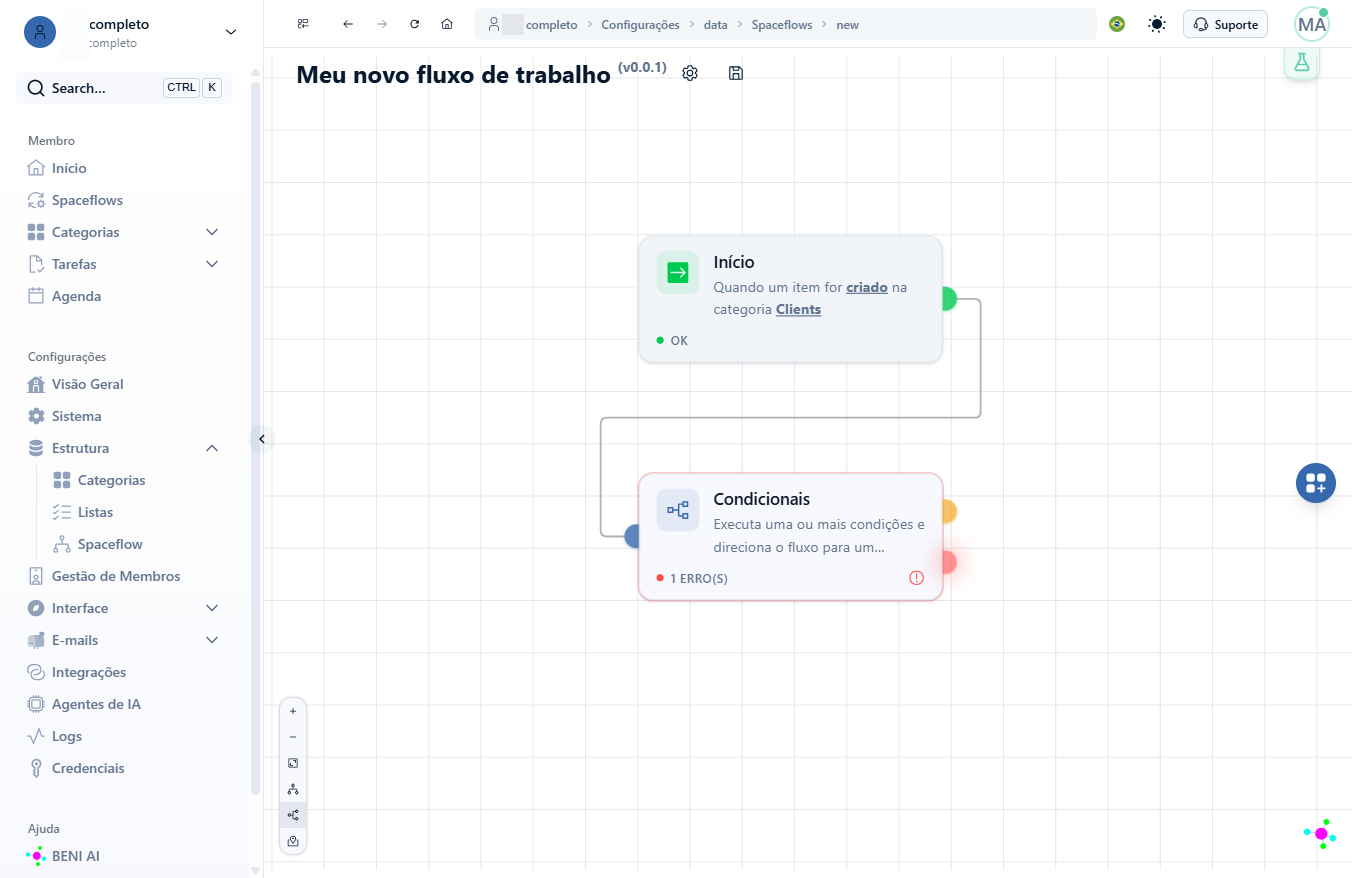
Task: Save the workflow with the disk icon
Action: coord(736,73)
